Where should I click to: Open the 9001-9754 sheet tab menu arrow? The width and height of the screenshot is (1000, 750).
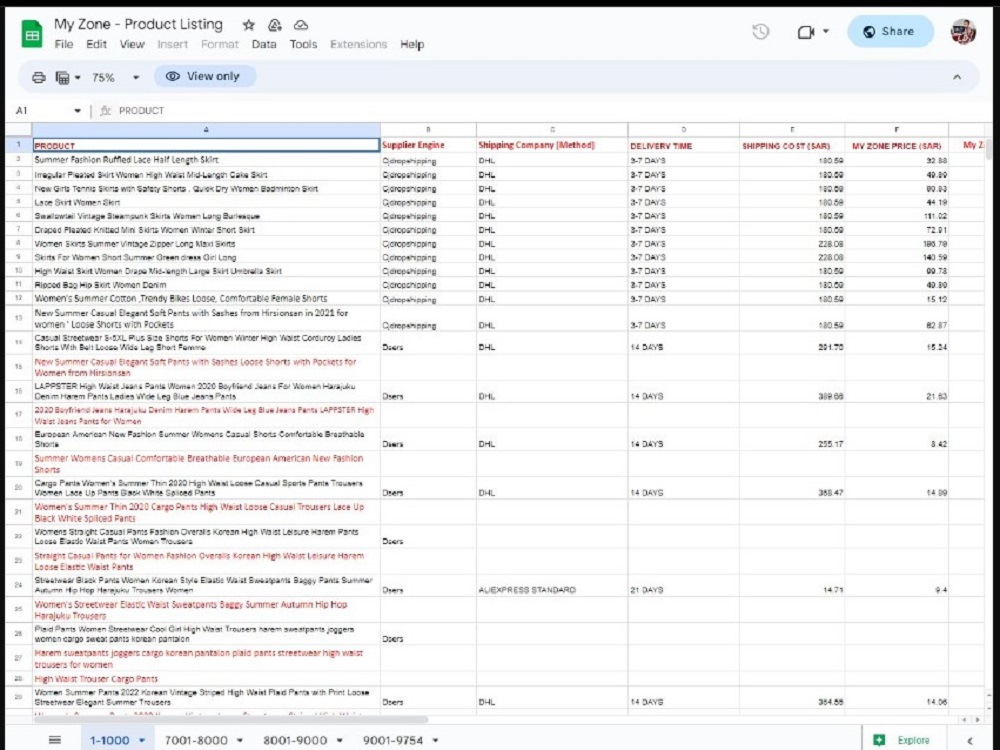436,740
